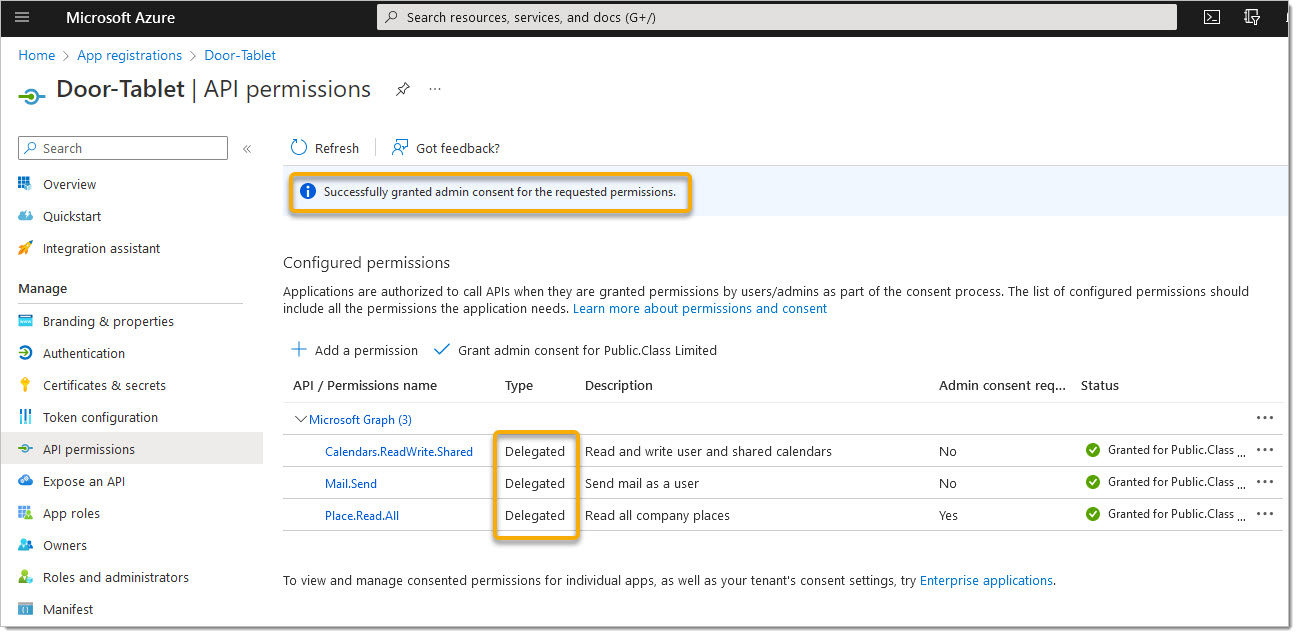
Task: Click the Token configuration icon
Action: coord(25,417)
